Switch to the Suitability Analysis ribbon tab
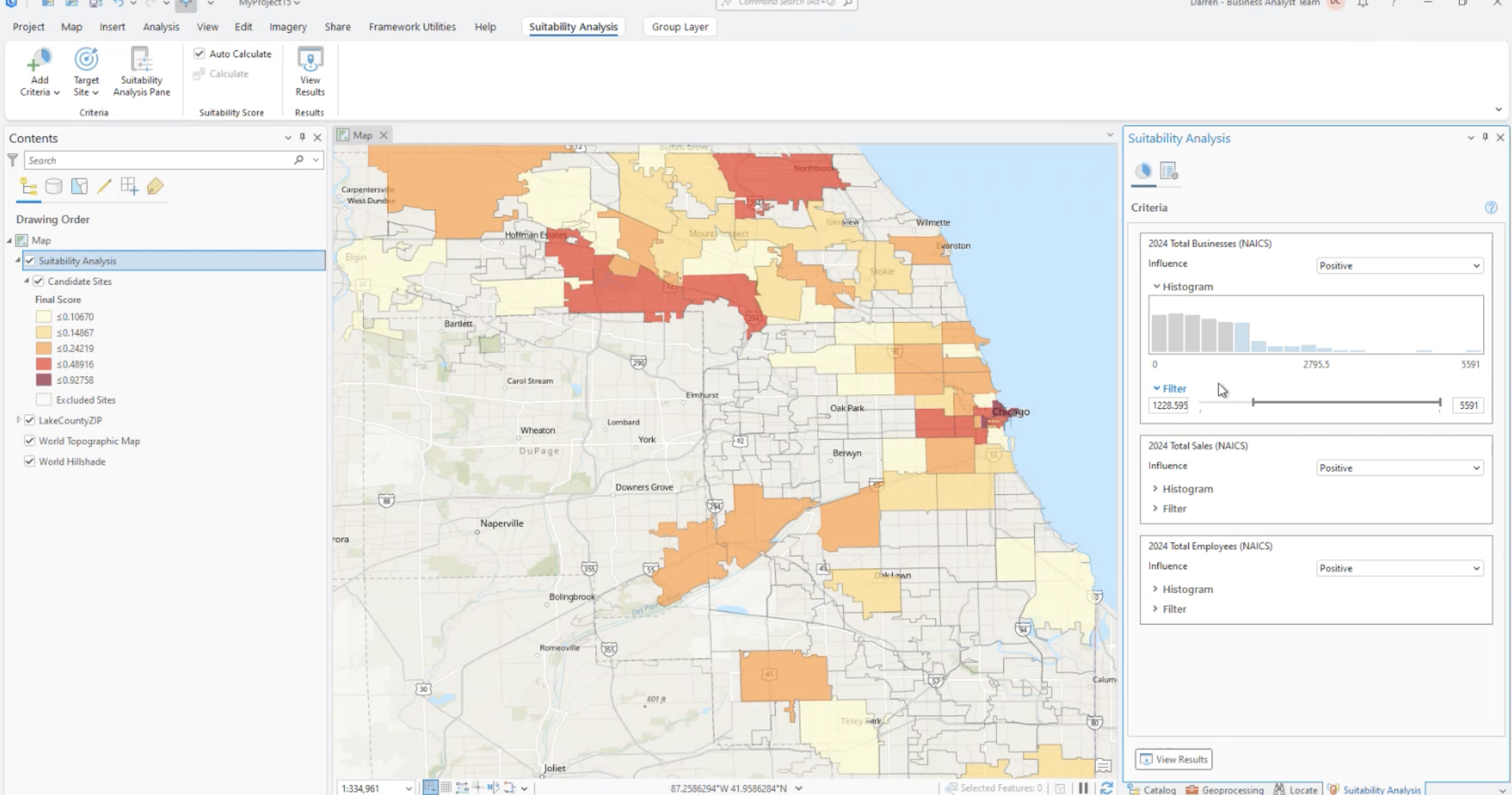This screenshot has height=795, width=1512. coord(572,27)
